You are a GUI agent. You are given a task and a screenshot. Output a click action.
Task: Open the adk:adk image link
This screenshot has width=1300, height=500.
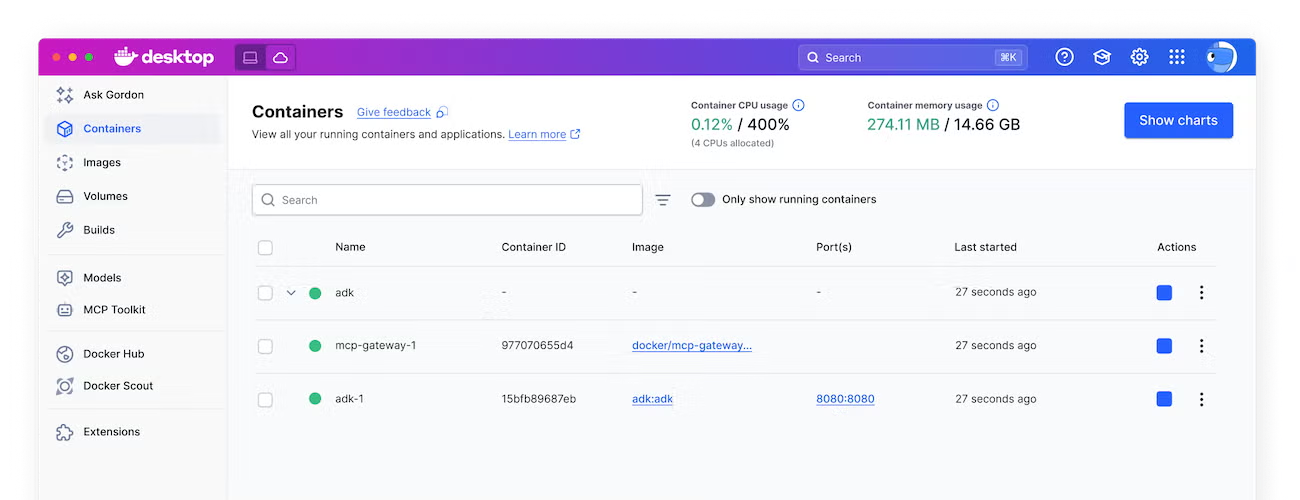652,399
